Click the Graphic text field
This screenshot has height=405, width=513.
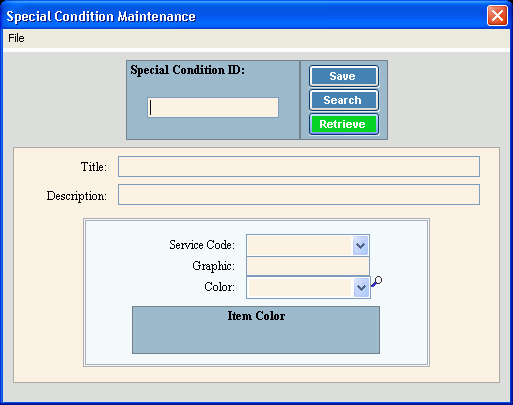[x=308, y=266]
